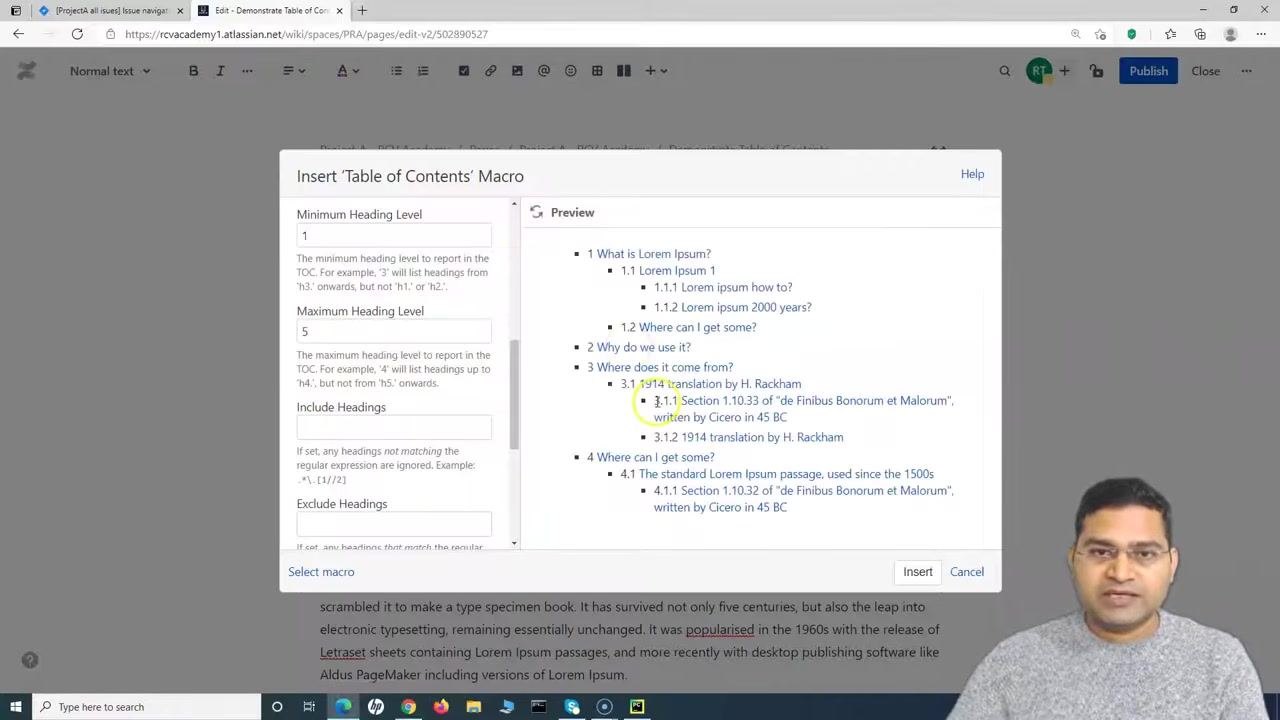Click the macro options scrollbar thumb

(515, 394)
